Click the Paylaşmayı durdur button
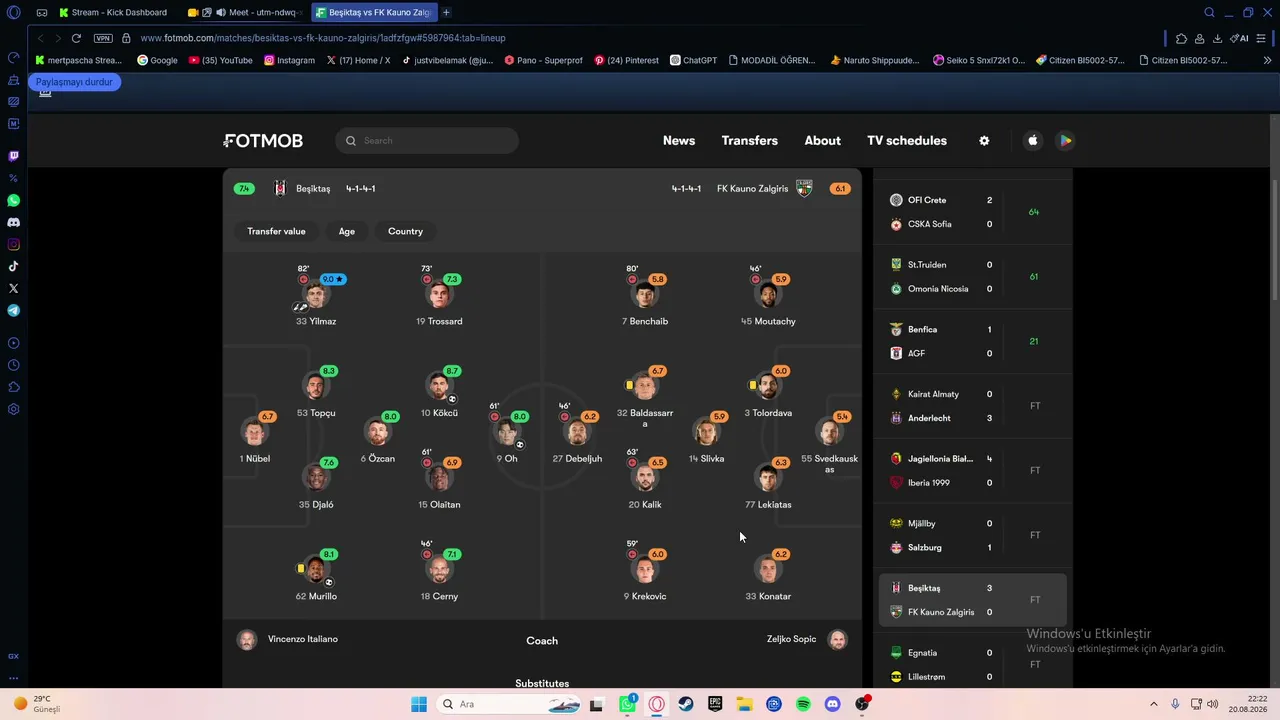The height and width of the screenshot is (720, 1280). click(74, 82)
